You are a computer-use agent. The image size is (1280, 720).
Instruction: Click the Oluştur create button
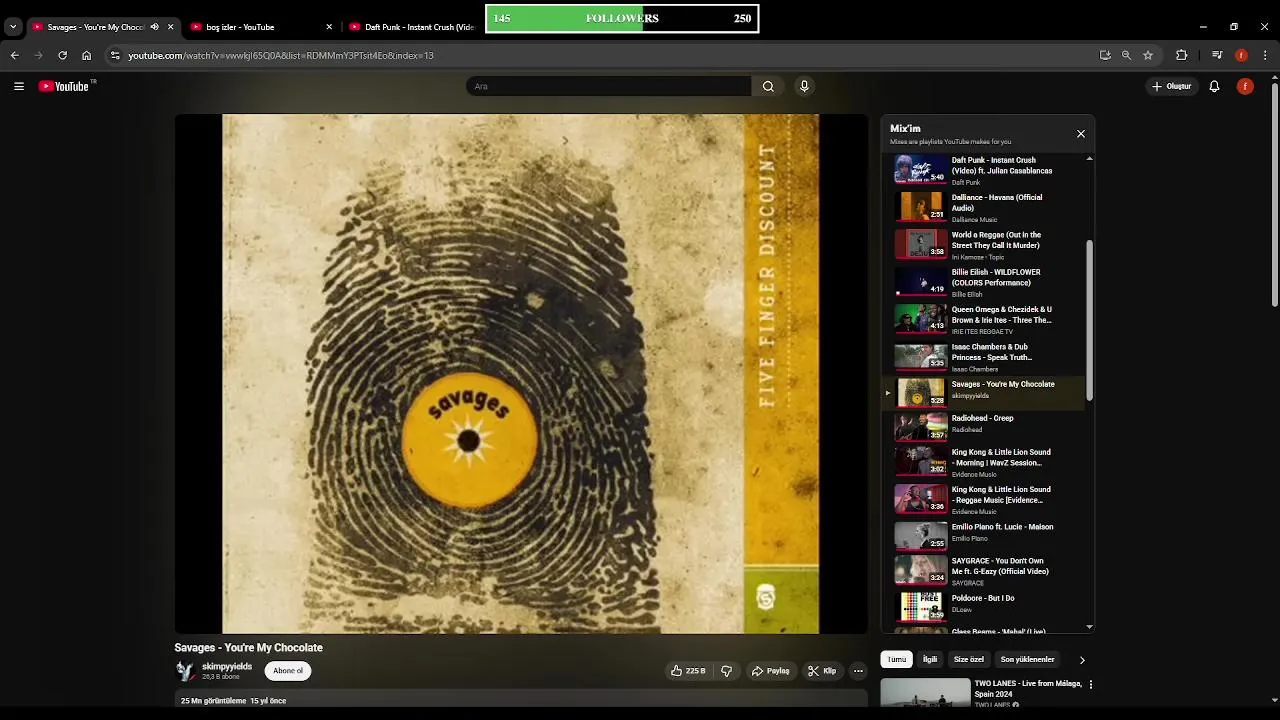1170,86
